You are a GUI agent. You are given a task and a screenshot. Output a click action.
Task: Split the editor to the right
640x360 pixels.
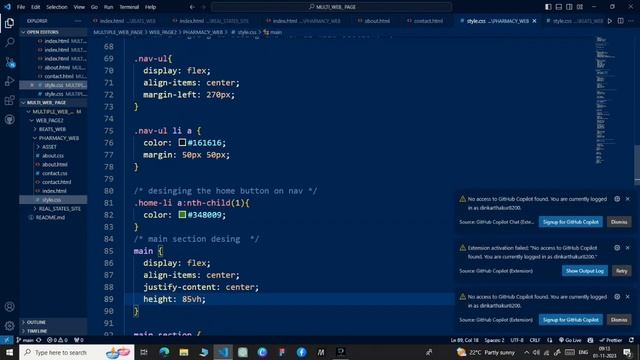(x=620, y=21)
